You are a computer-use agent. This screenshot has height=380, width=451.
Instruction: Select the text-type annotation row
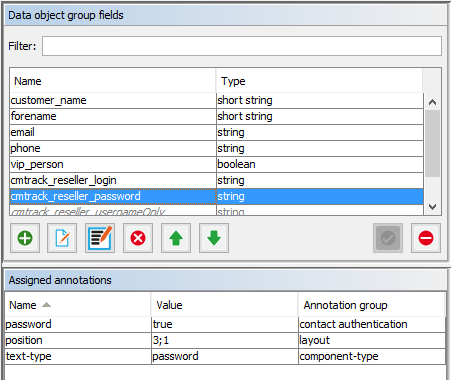point(225,356)
